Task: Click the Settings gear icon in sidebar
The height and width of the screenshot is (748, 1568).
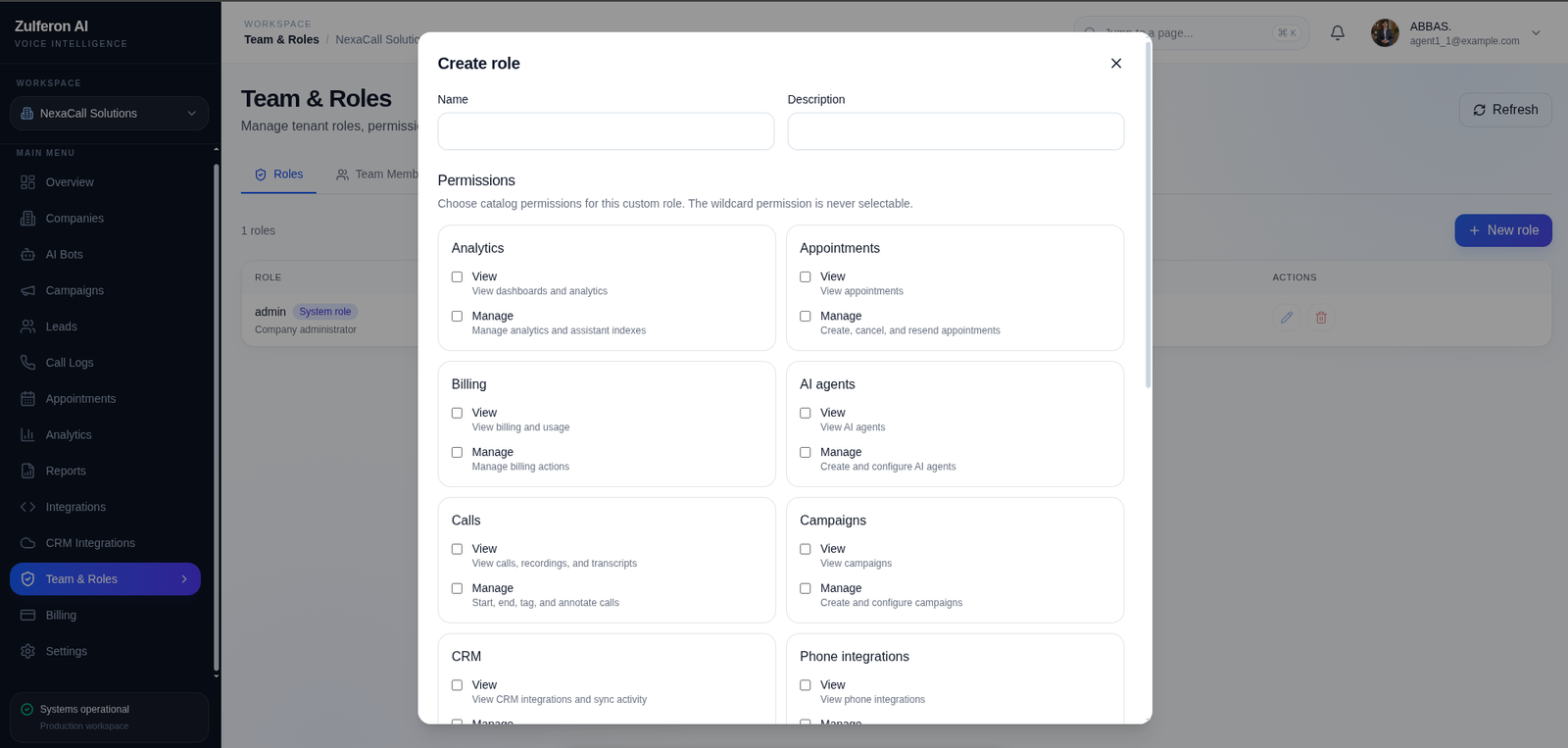Action: (27, 651)
